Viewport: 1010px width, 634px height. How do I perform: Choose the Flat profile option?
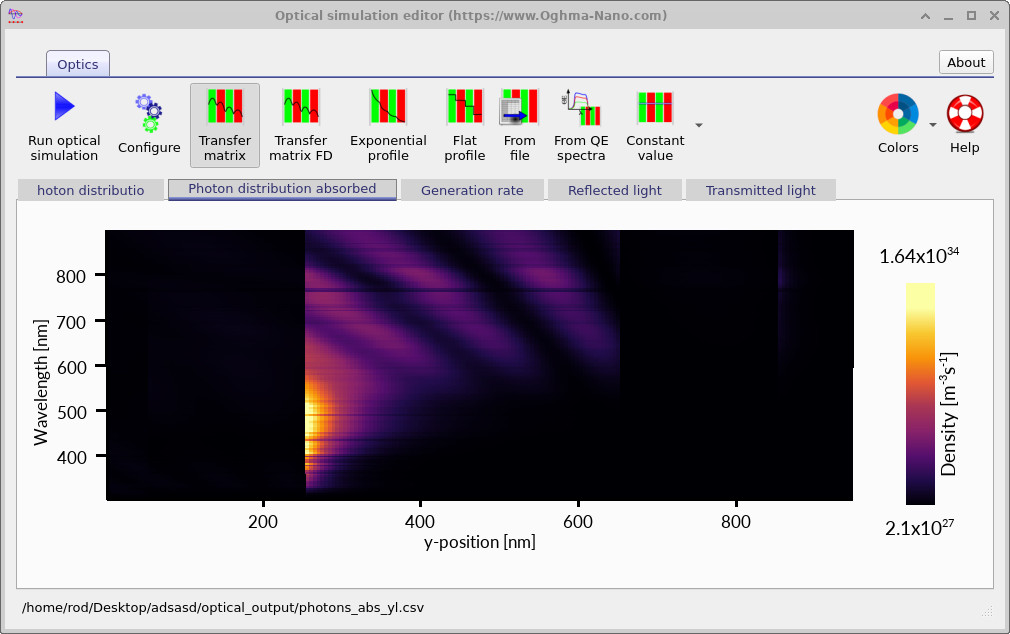point(464,126)
